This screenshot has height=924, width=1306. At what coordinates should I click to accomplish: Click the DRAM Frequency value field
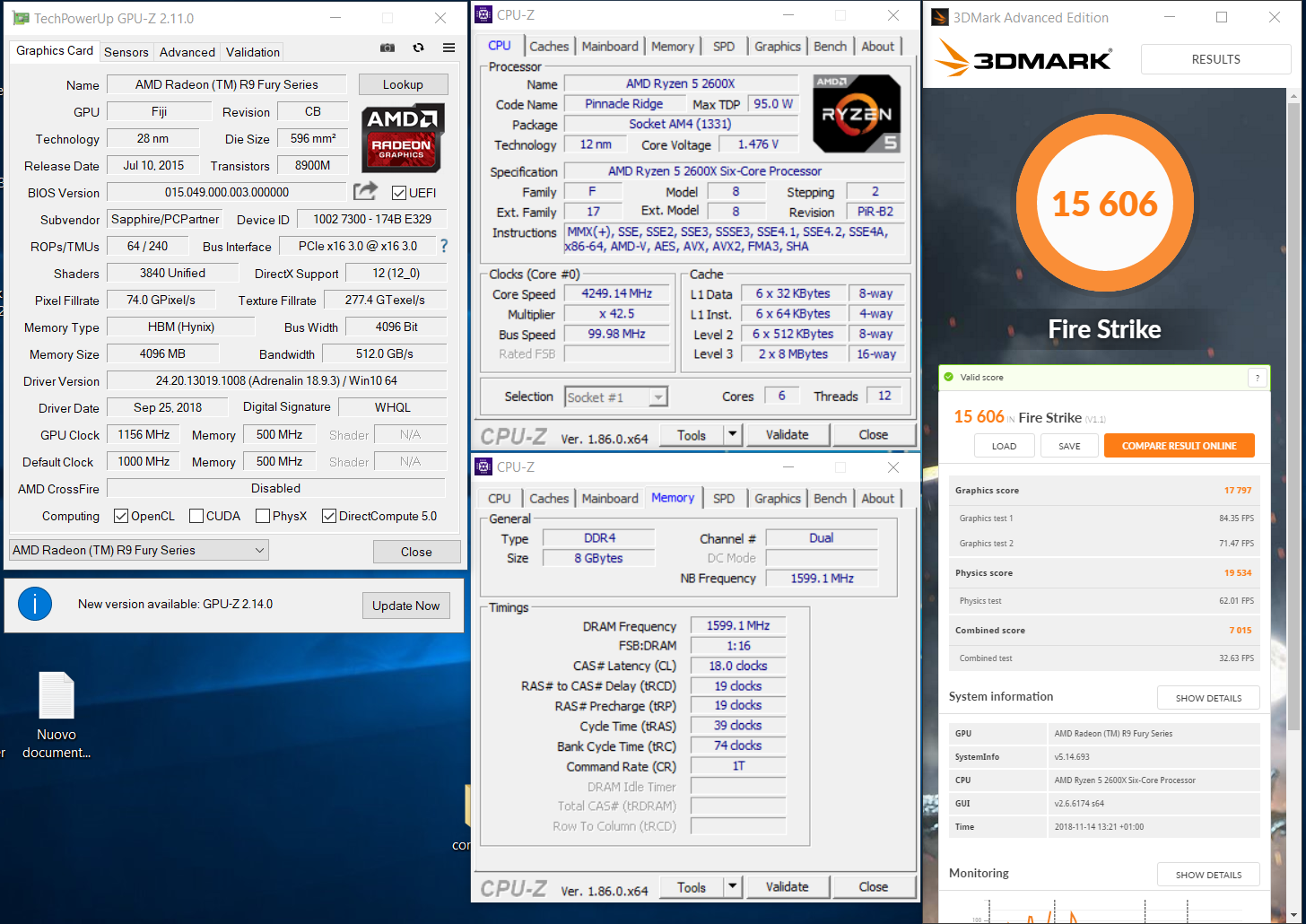[738, 625]
